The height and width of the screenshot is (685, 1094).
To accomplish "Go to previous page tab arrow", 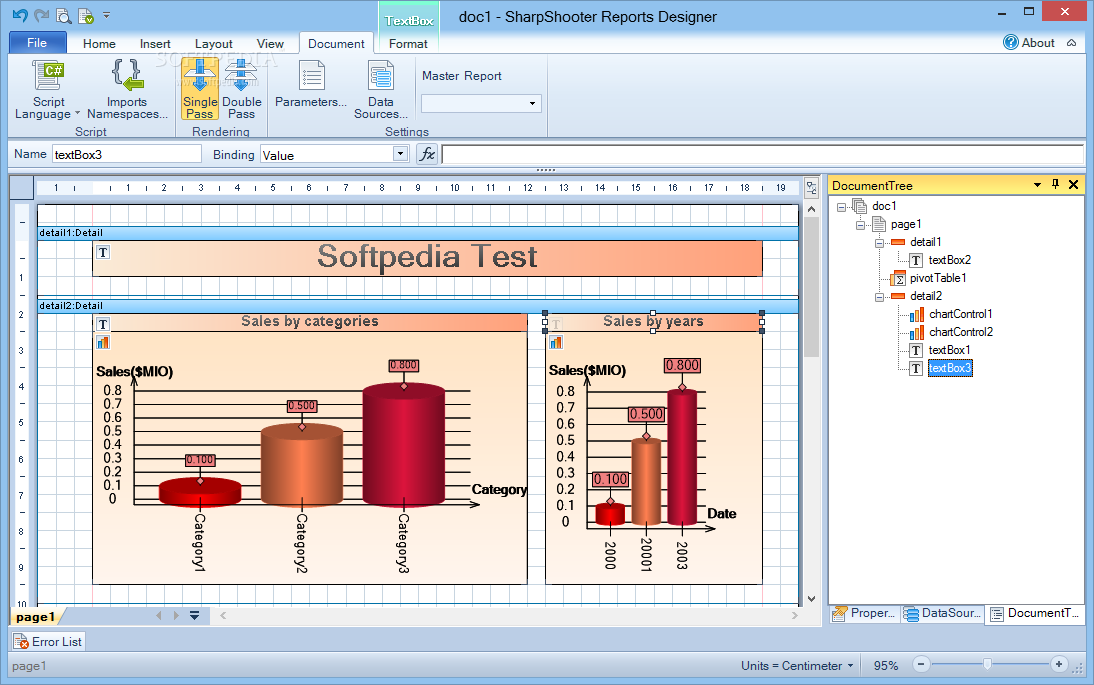I will click(x=158, y=615).
